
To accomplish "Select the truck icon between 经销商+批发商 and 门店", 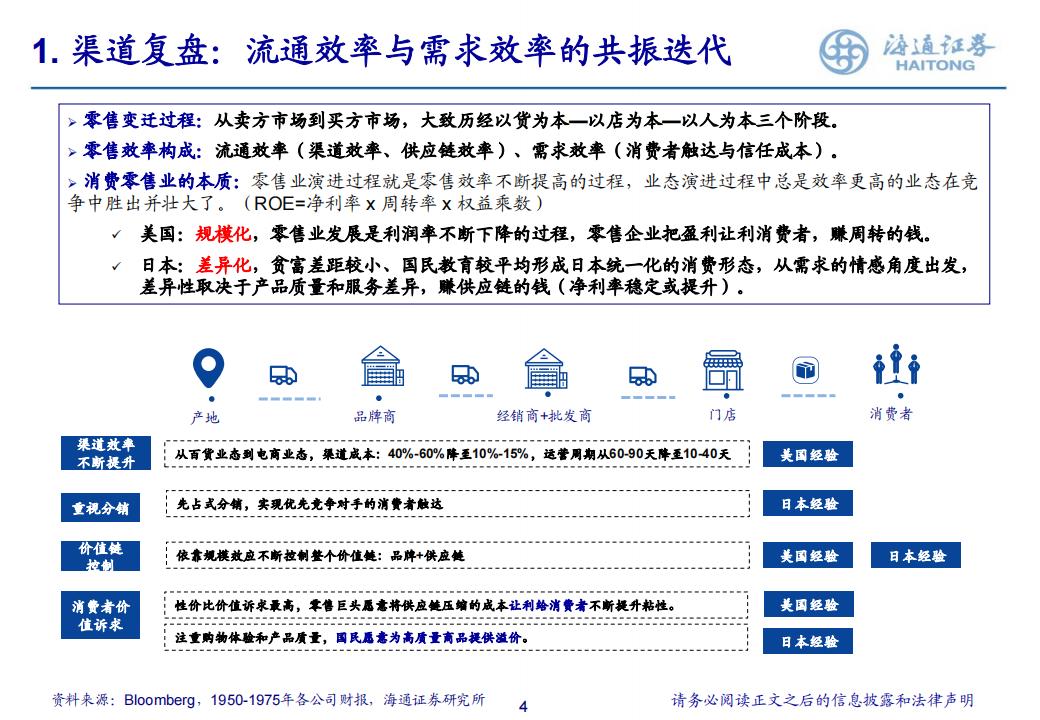I will click(643, 376).
